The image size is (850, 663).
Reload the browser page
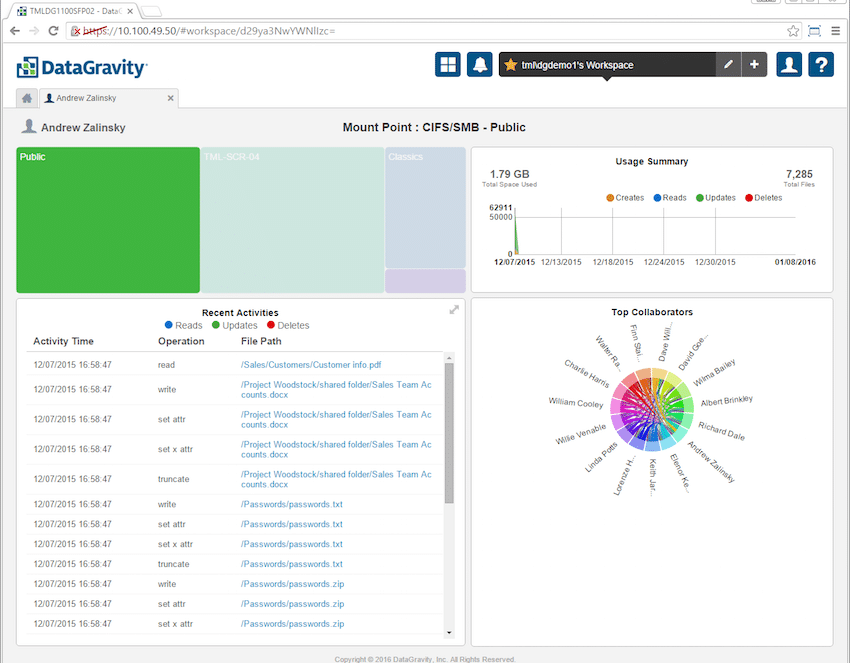click(53, 31)
